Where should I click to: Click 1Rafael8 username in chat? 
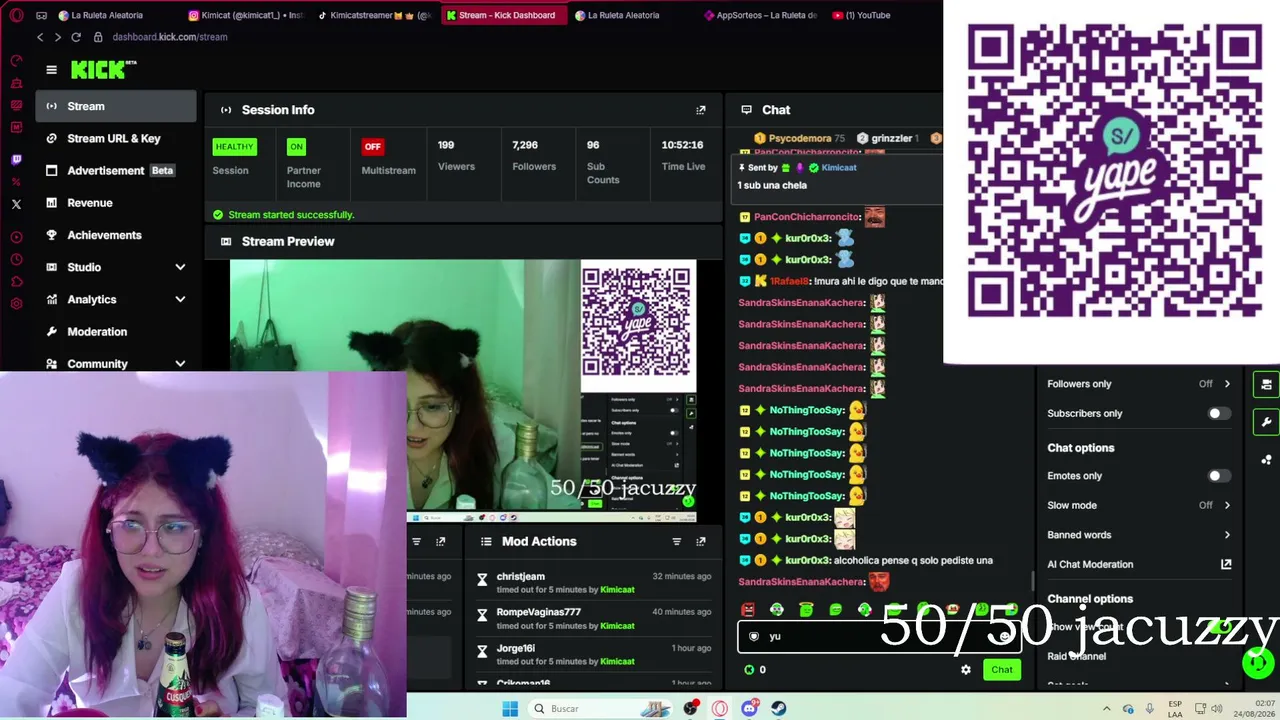click(789, 281)
